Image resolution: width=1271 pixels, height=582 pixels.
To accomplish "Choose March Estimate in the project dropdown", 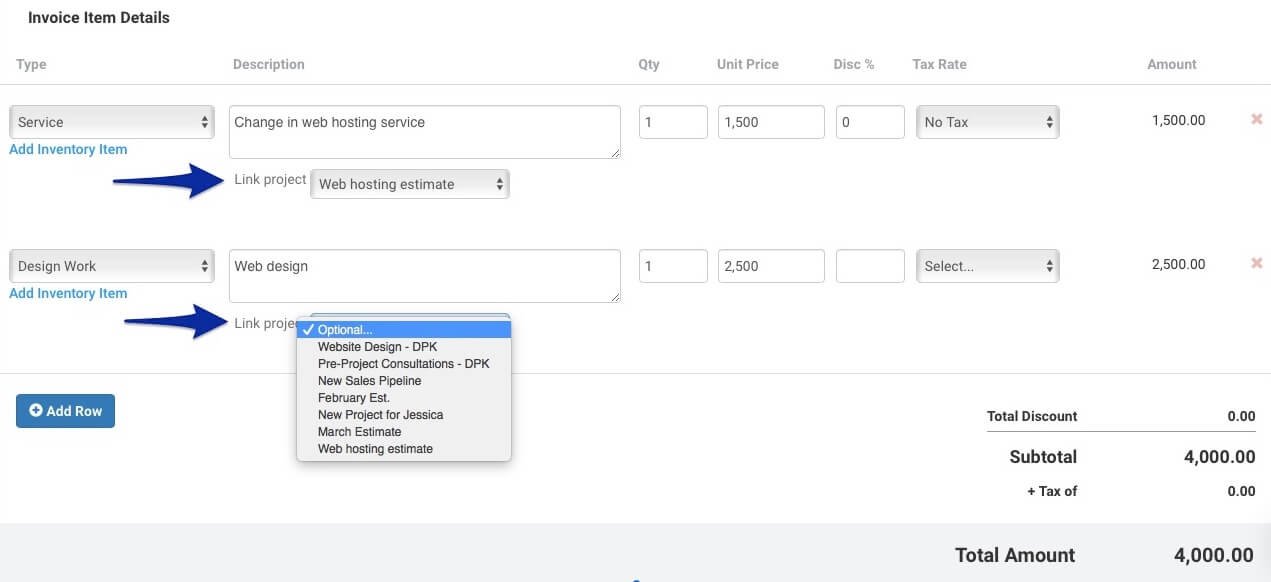I will (359, 431).
